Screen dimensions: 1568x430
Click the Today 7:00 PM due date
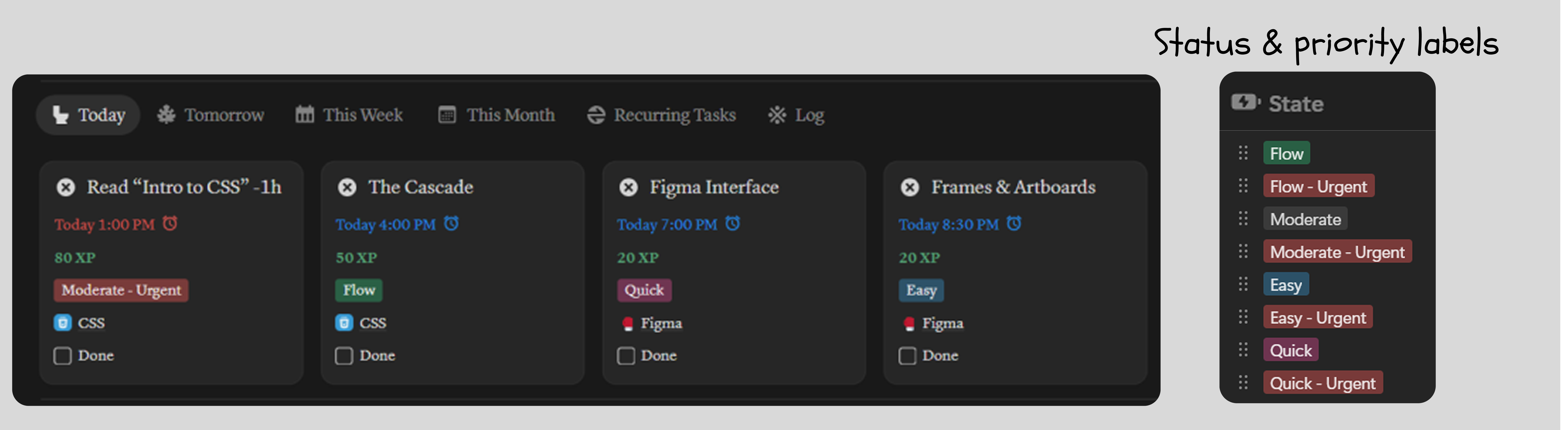click(x=668, y=225)
